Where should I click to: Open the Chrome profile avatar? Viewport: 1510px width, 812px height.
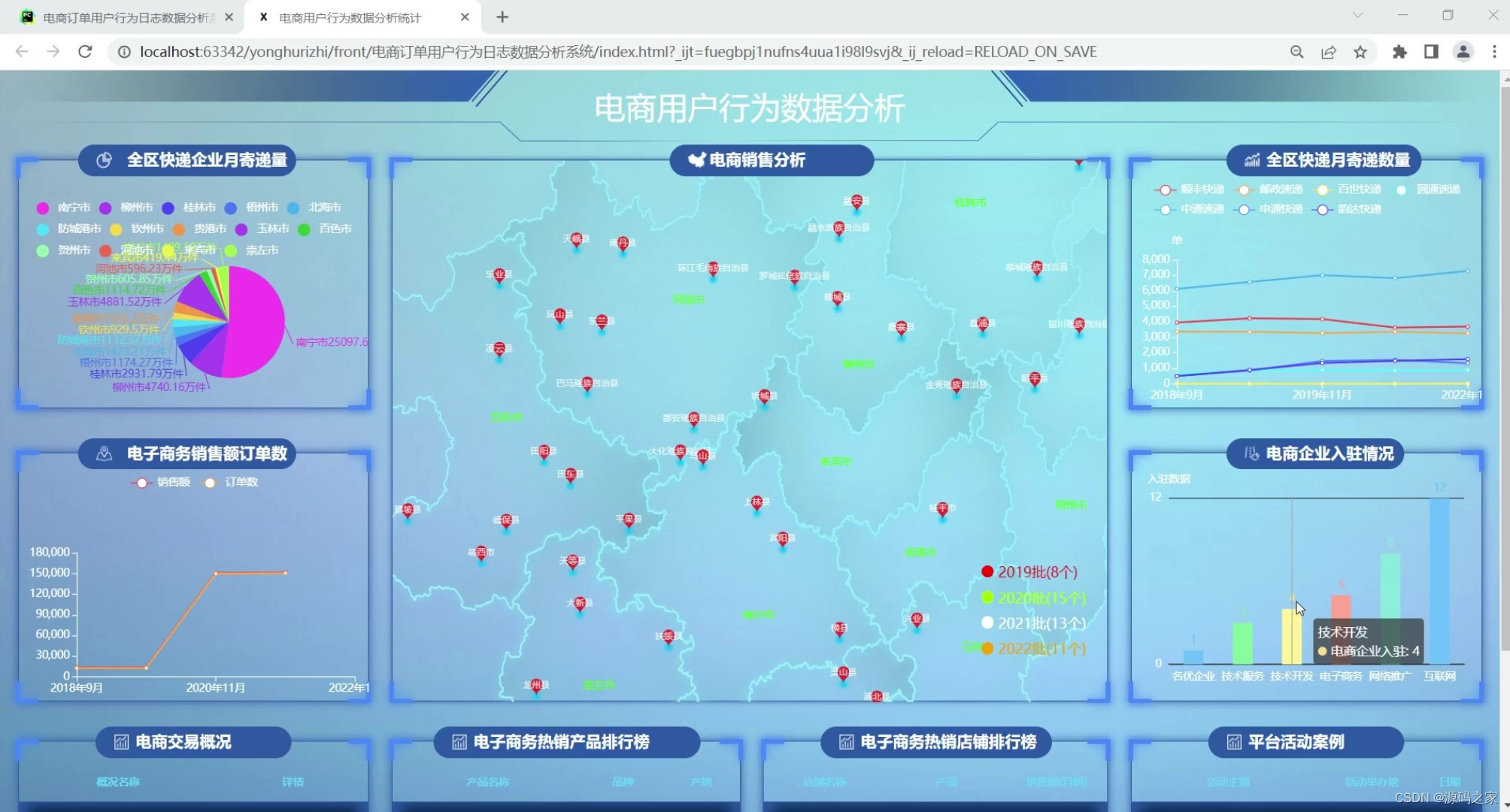1463,52
